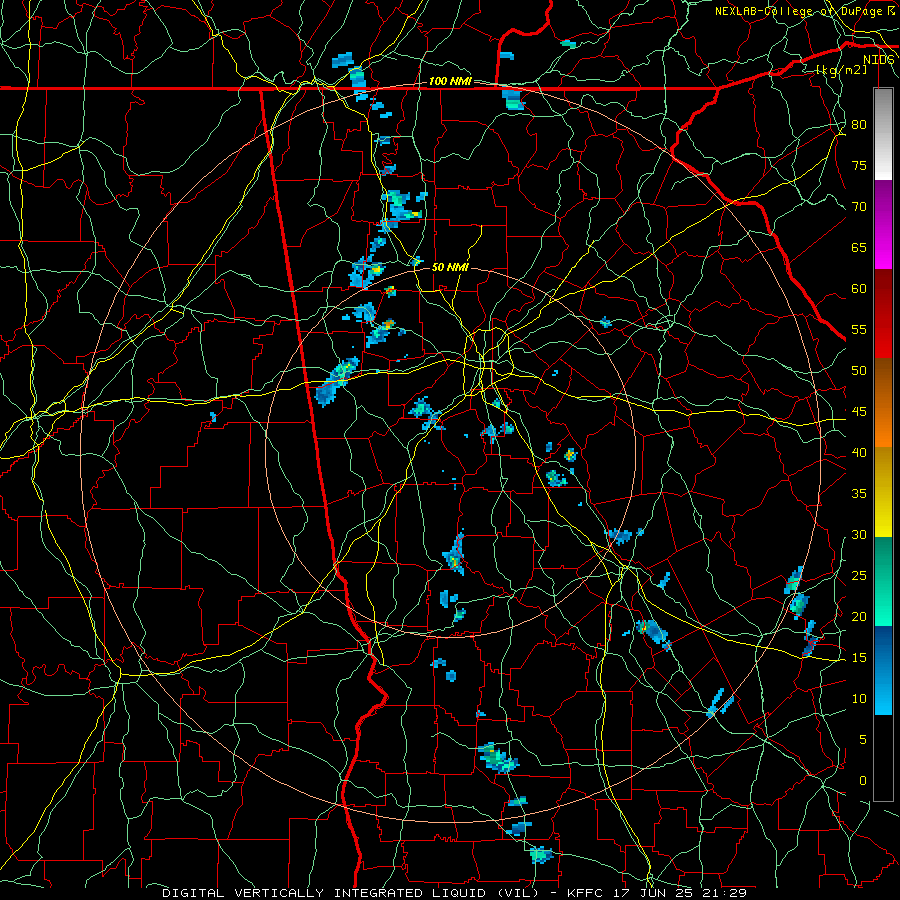The height and width of the screenshot is (900, 900).
Task: Click the brown segment of the color bar
Action: pyautogui.click(x=883, y=381)
